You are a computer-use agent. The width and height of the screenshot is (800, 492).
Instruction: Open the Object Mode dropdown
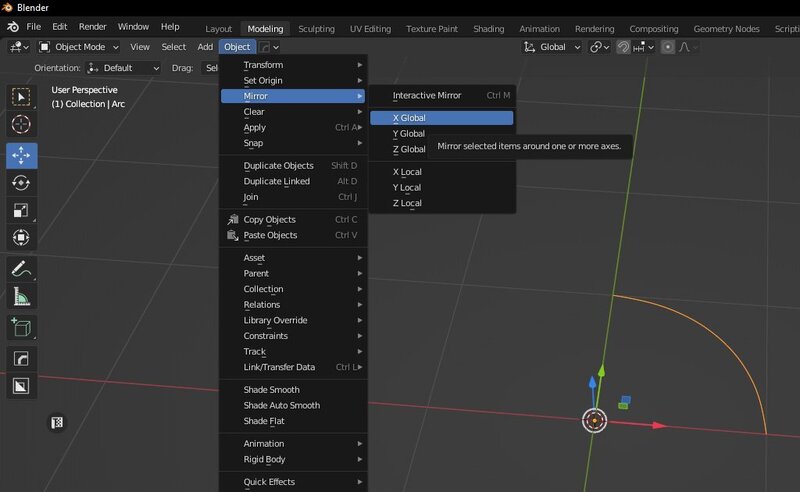[78, 47]
